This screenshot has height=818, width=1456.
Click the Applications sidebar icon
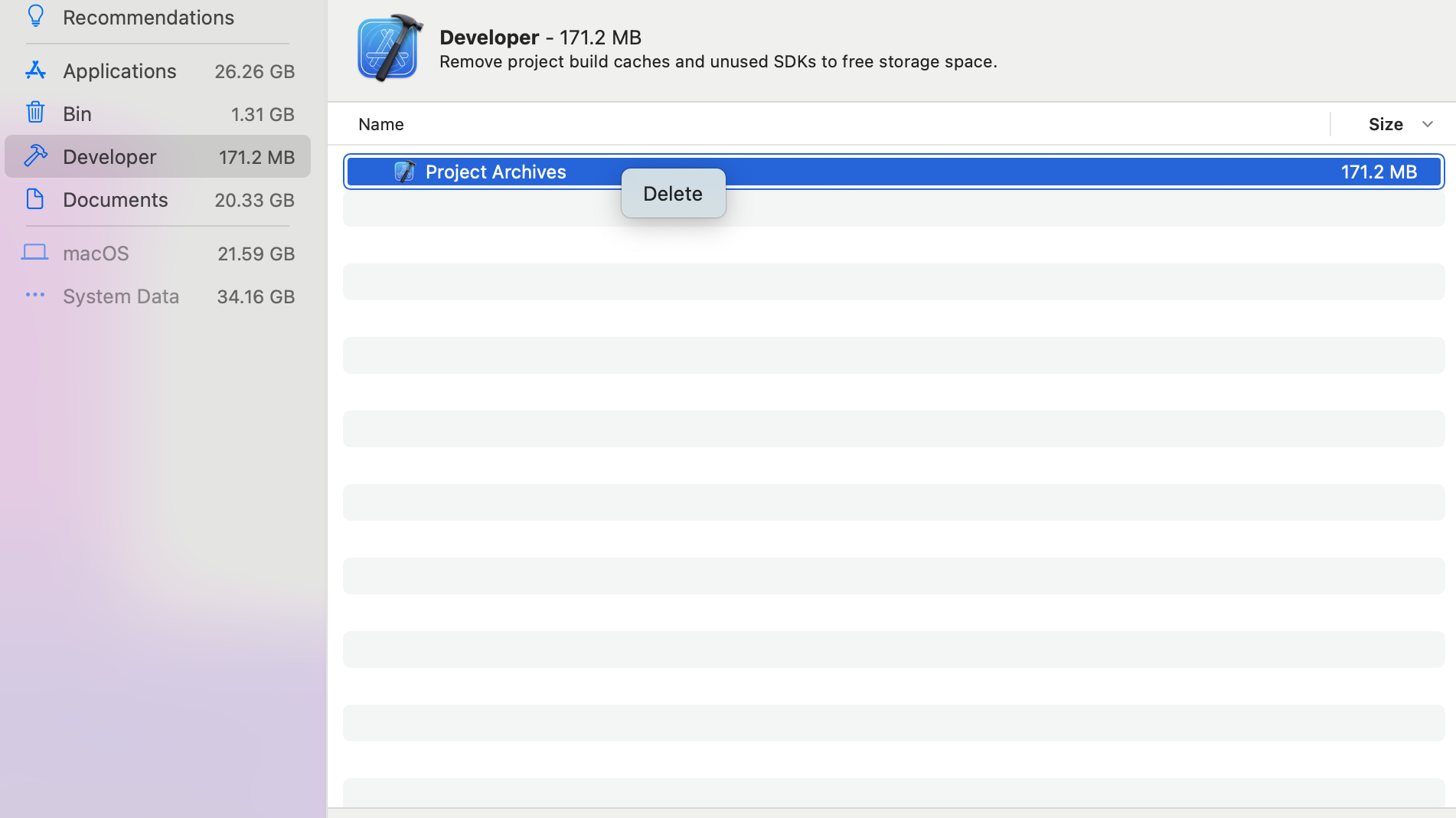[35, 70]
